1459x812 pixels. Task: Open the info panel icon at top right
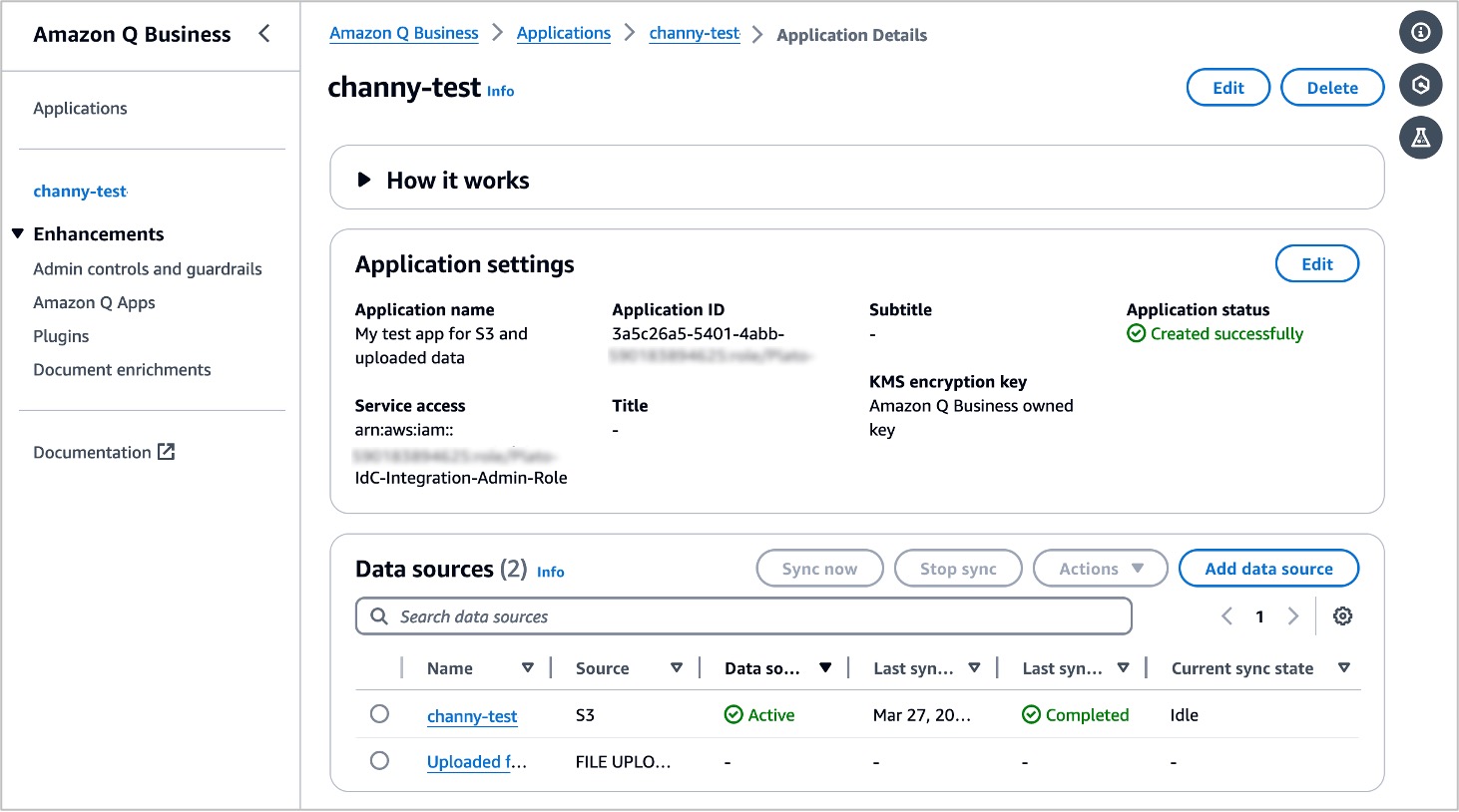(x=1420, y=33)
